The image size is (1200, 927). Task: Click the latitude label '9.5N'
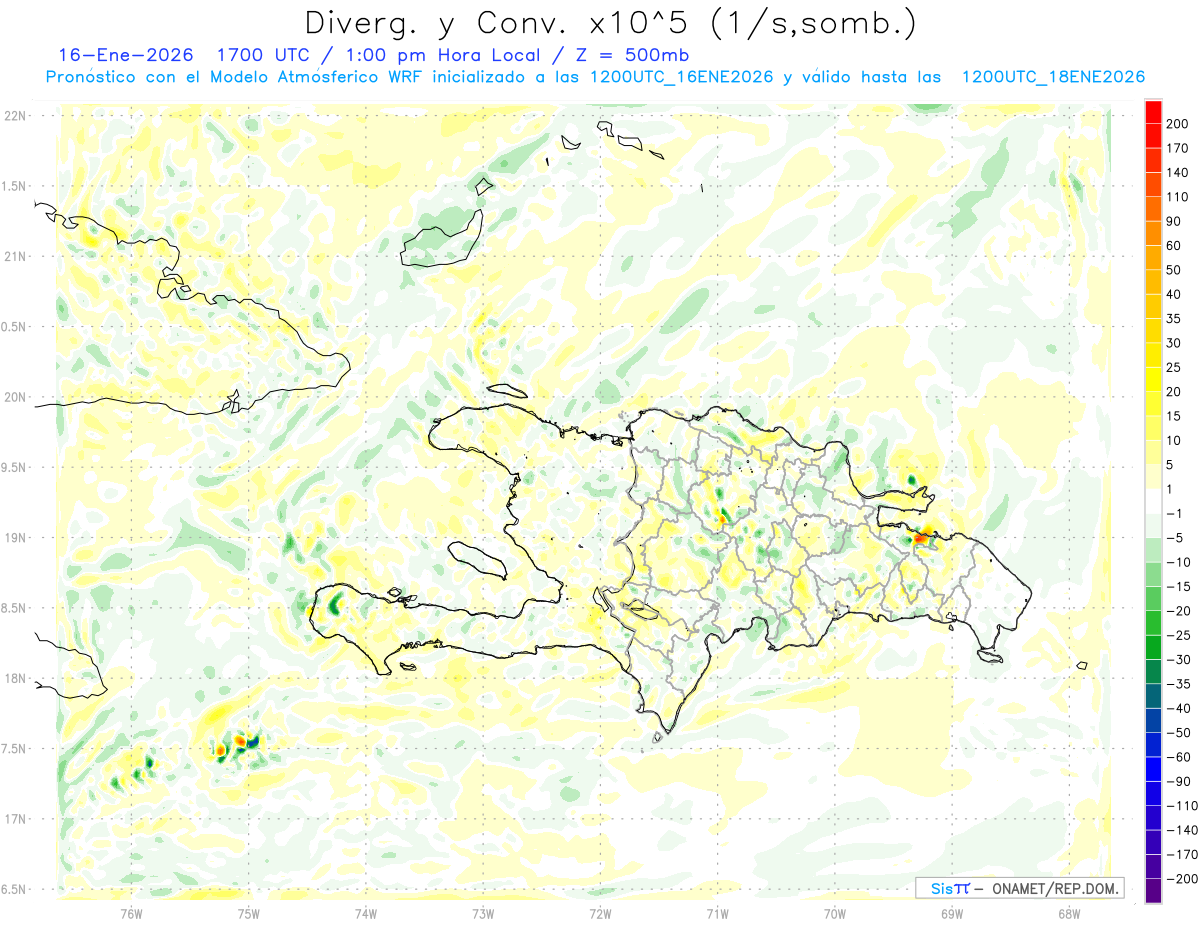click(x=14, y=467)
